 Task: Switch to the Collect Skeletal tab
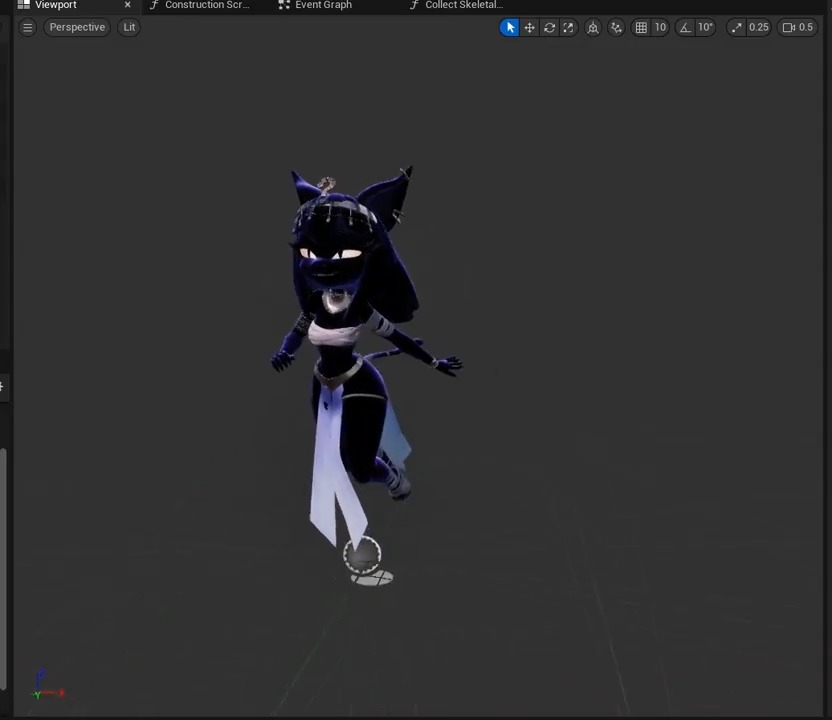point(456,5)
